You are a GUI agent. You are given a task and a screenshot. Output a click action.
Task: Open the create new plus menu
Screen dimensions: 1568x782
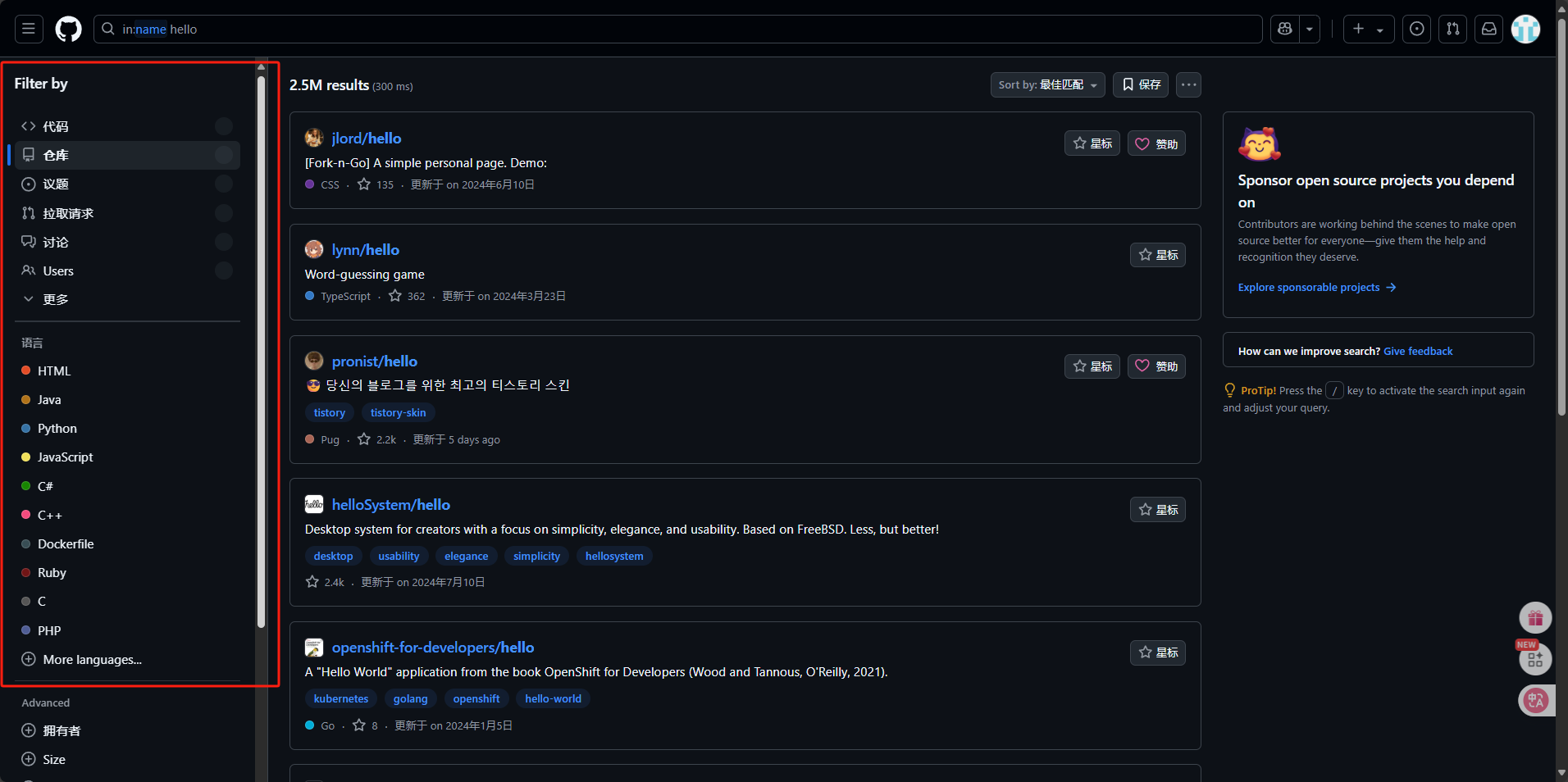(1369, 29)
